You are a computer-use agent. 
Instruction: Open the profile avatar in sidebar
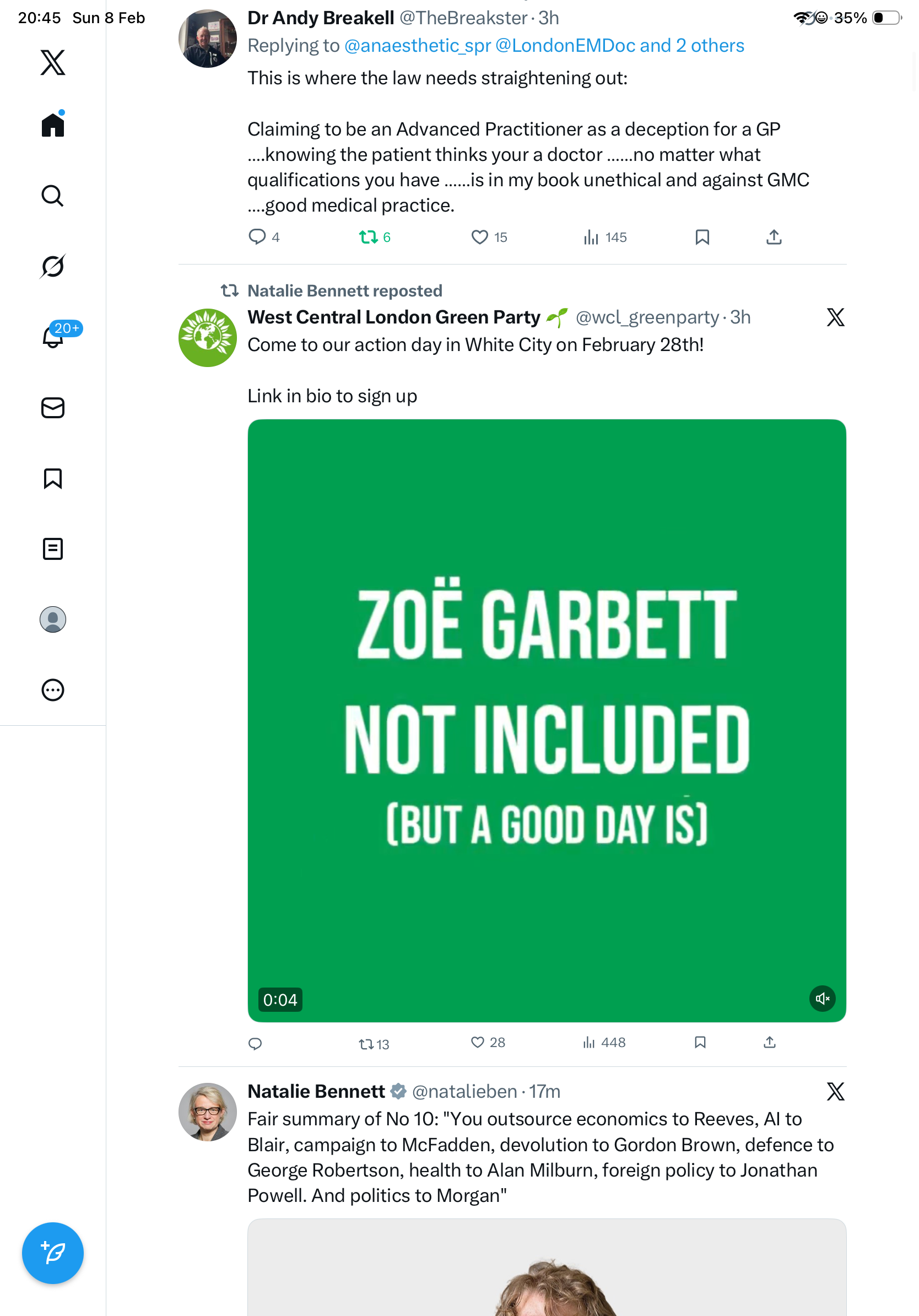[x=53, y=619]
